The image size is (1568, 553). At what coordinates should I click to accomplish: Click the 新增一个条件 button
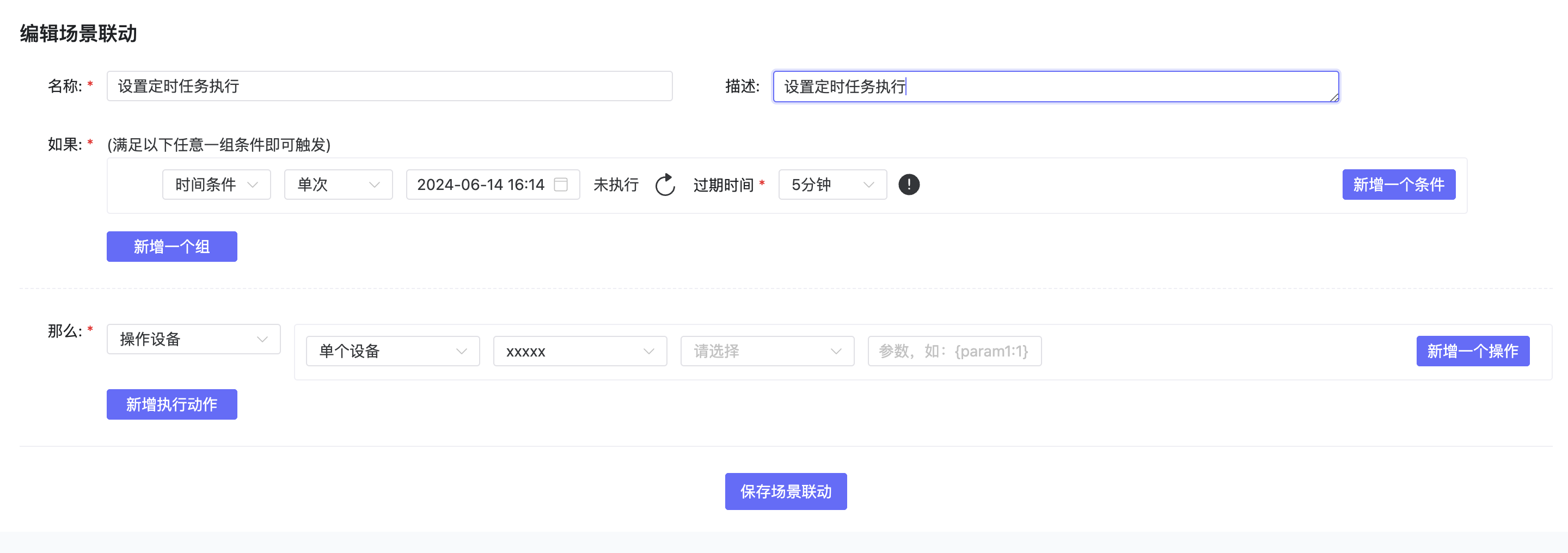click(x=1398, y=185)
